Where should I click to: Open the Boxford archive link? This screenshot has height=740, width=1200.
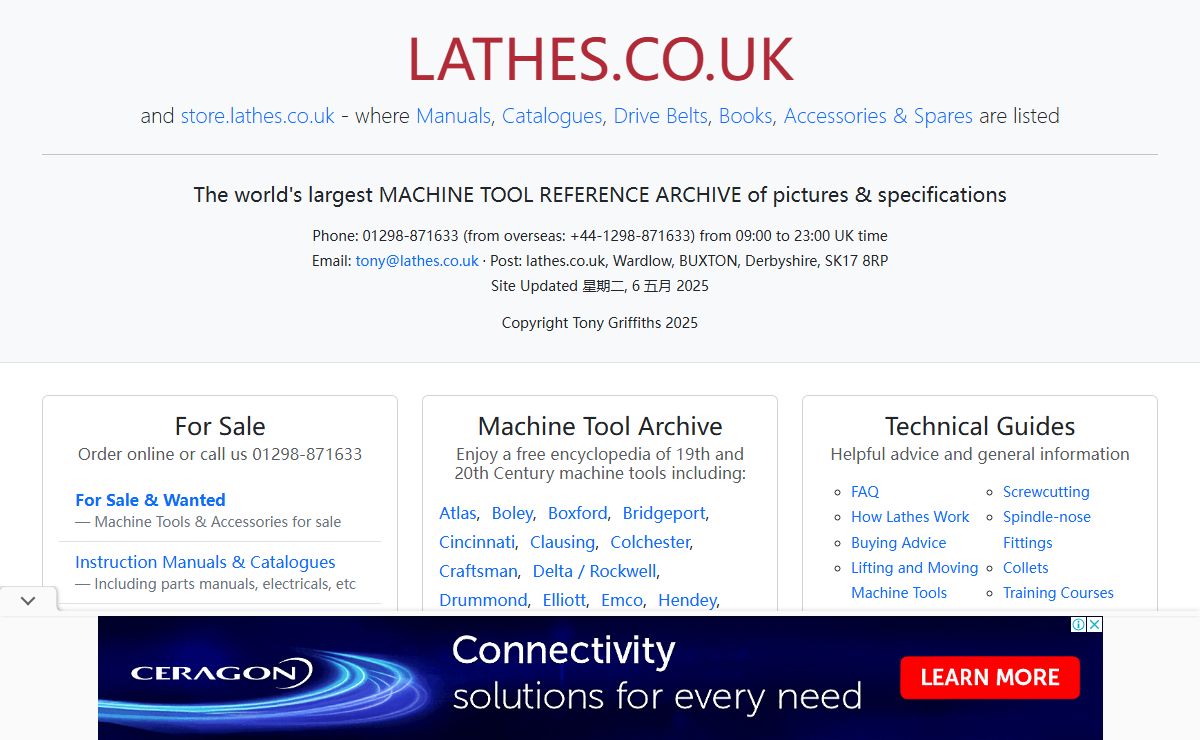[577, 513]
